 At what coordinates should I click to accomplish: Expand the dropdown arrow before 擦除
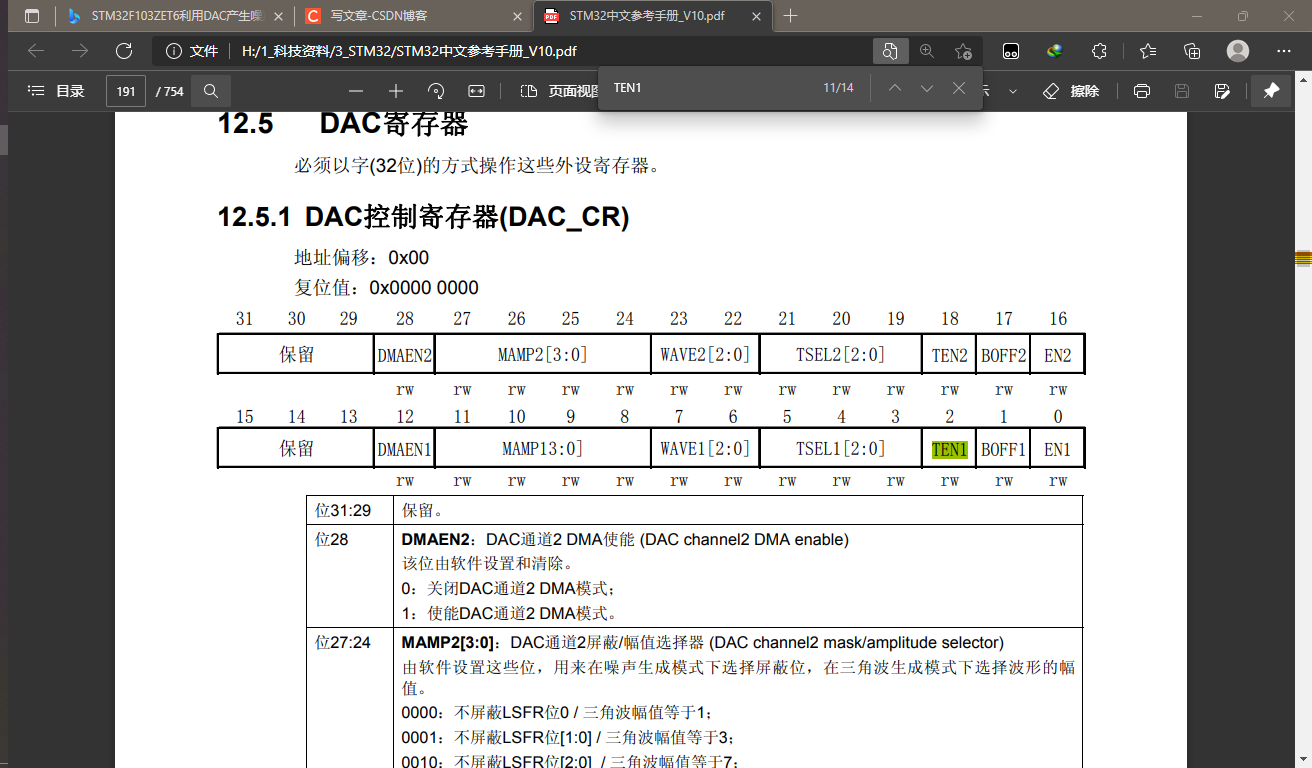pos(1013,91)
